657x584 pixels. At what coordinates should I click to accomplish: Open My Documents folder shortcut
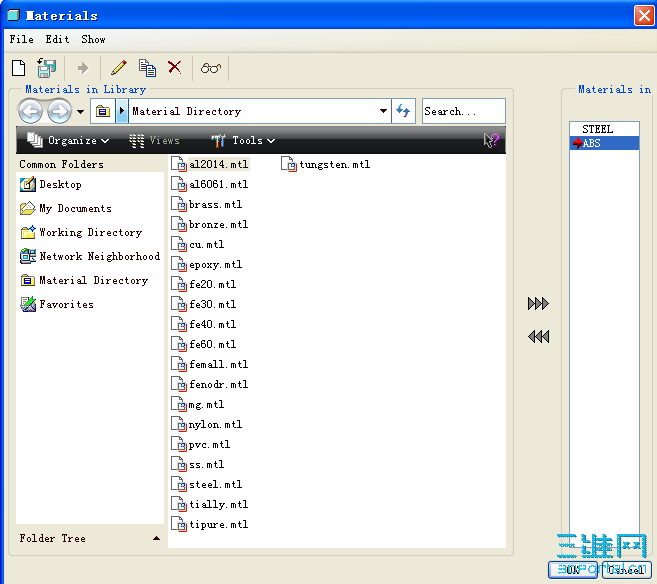pos(66,208)
